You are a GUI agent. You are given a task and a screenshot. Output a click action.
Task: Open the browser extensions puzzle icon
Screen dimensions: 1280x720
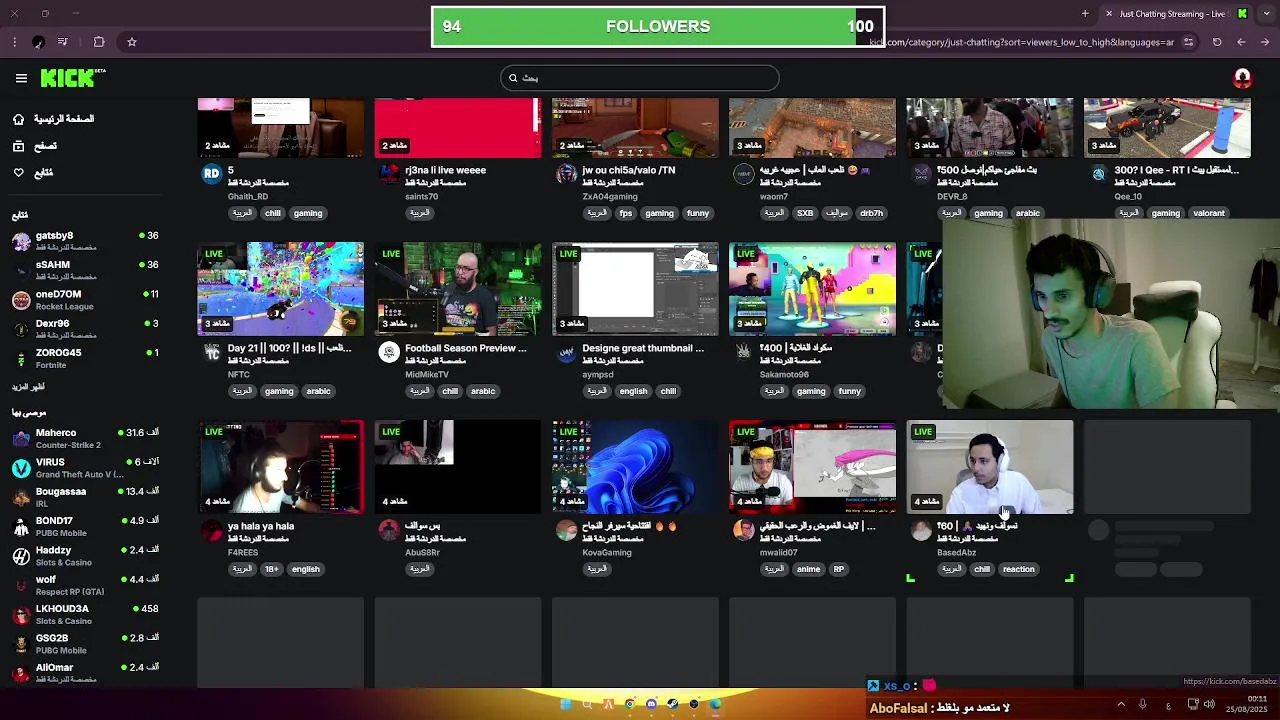99,42
